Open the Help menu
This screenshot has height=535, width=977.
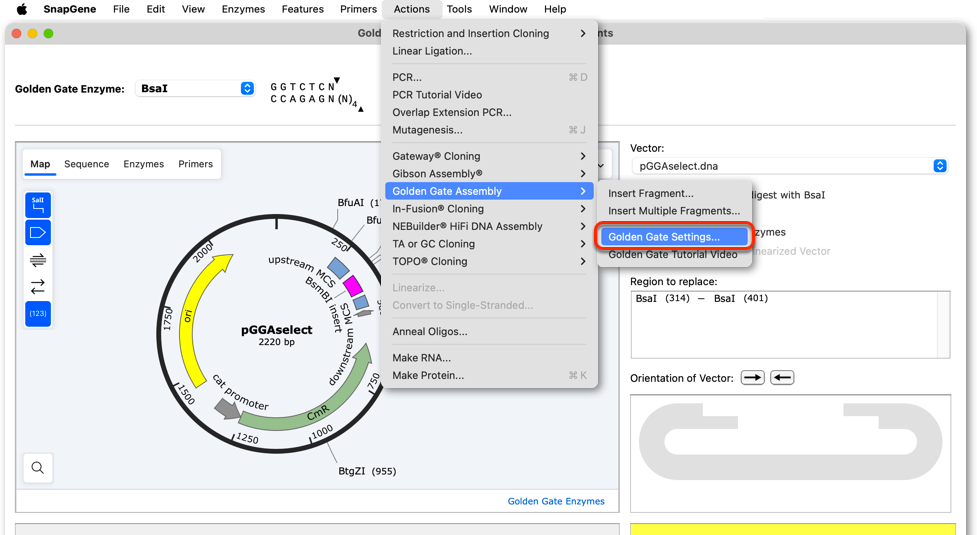coord(555,9)
